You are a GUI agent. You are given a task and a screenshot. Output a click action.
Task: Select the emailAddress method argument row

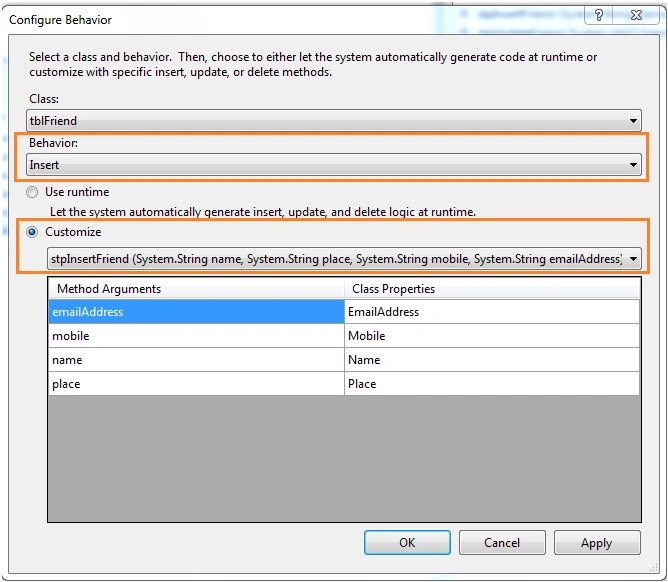(x=196, y=312)
